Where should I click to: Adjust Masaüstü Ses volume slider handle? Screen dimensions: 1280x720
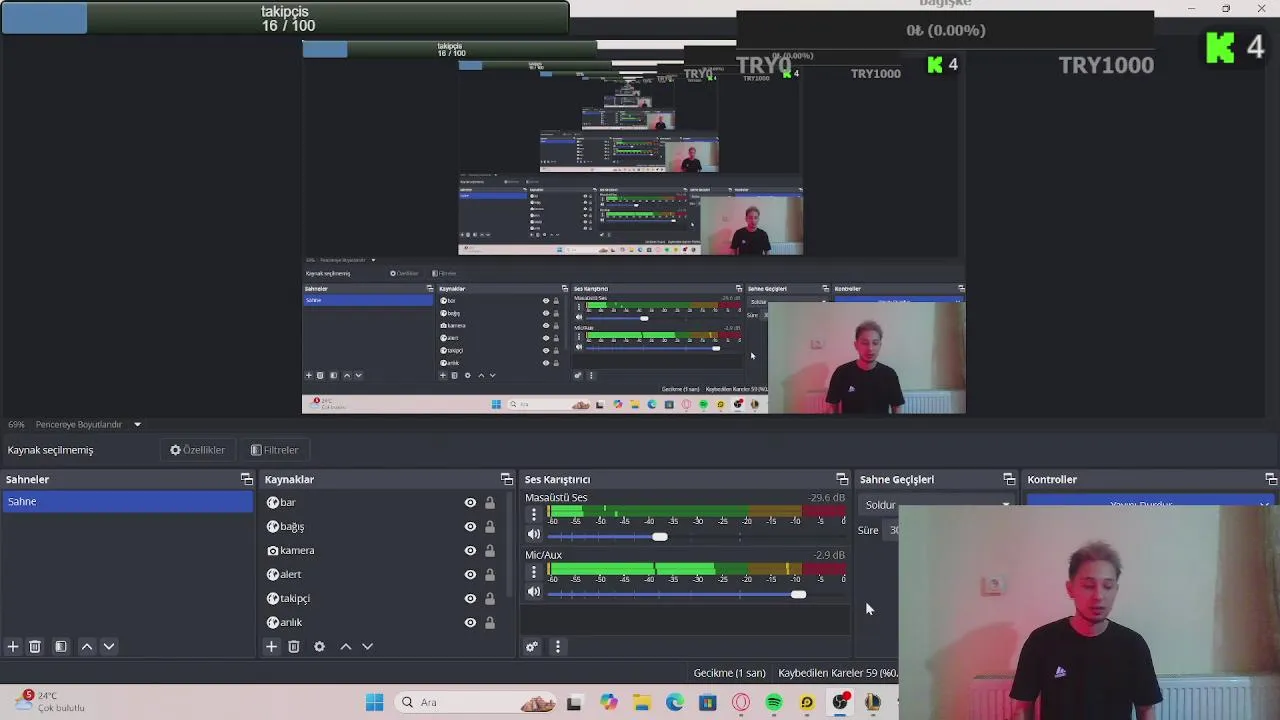660,537
